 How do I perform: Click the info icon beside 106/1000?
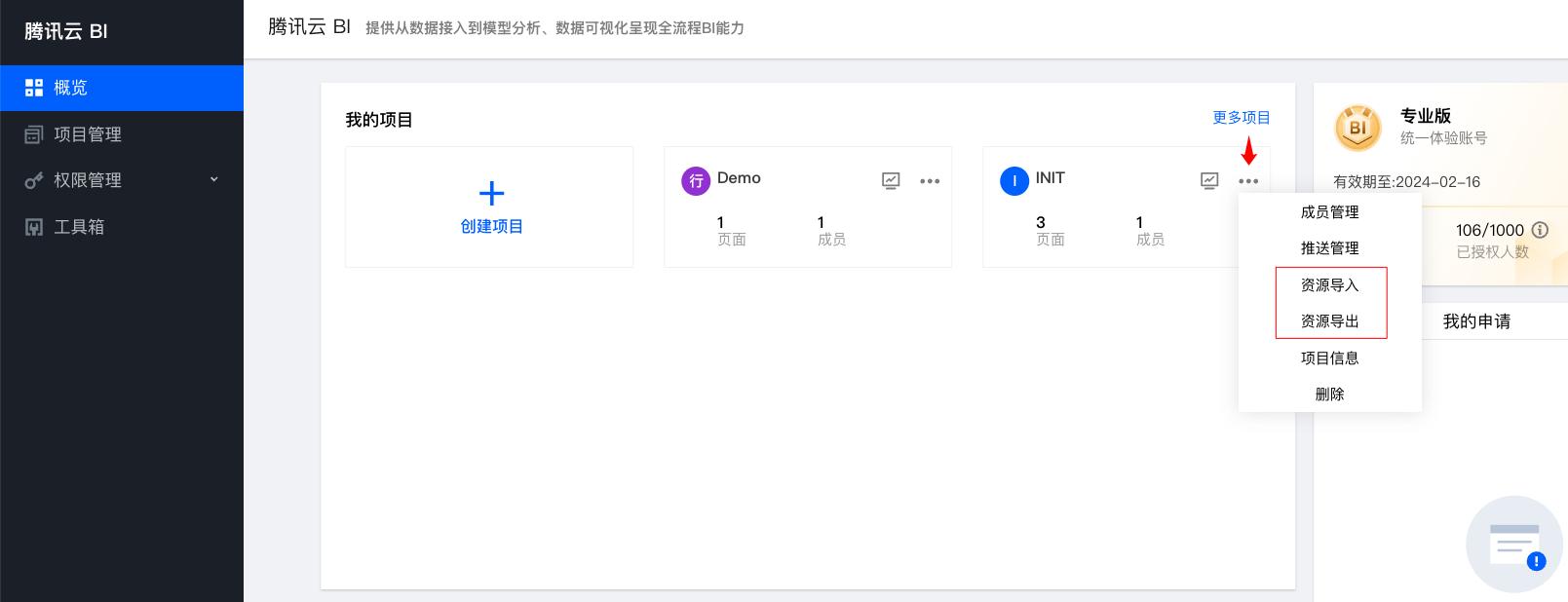coord(1541,230)
